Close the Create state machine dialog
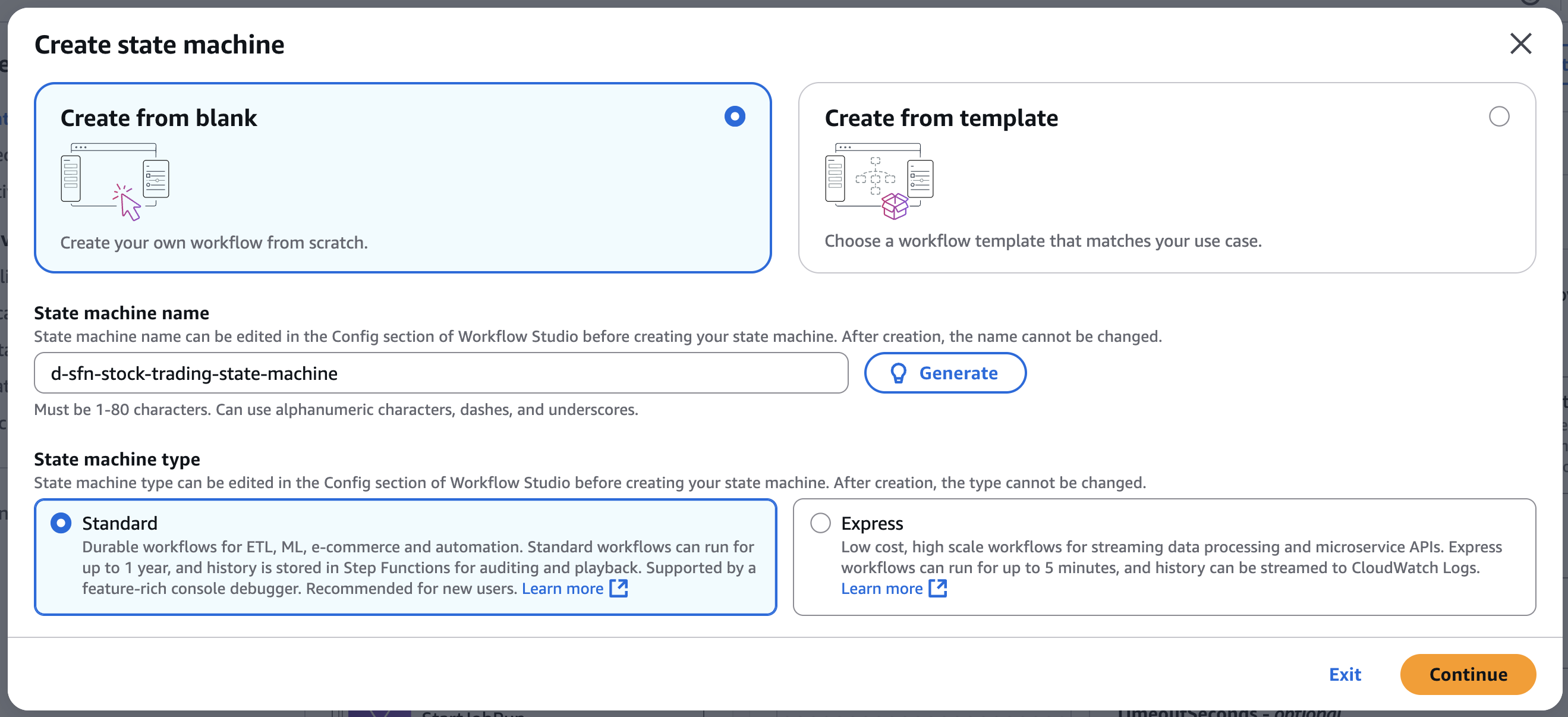 pos(1520,44)
